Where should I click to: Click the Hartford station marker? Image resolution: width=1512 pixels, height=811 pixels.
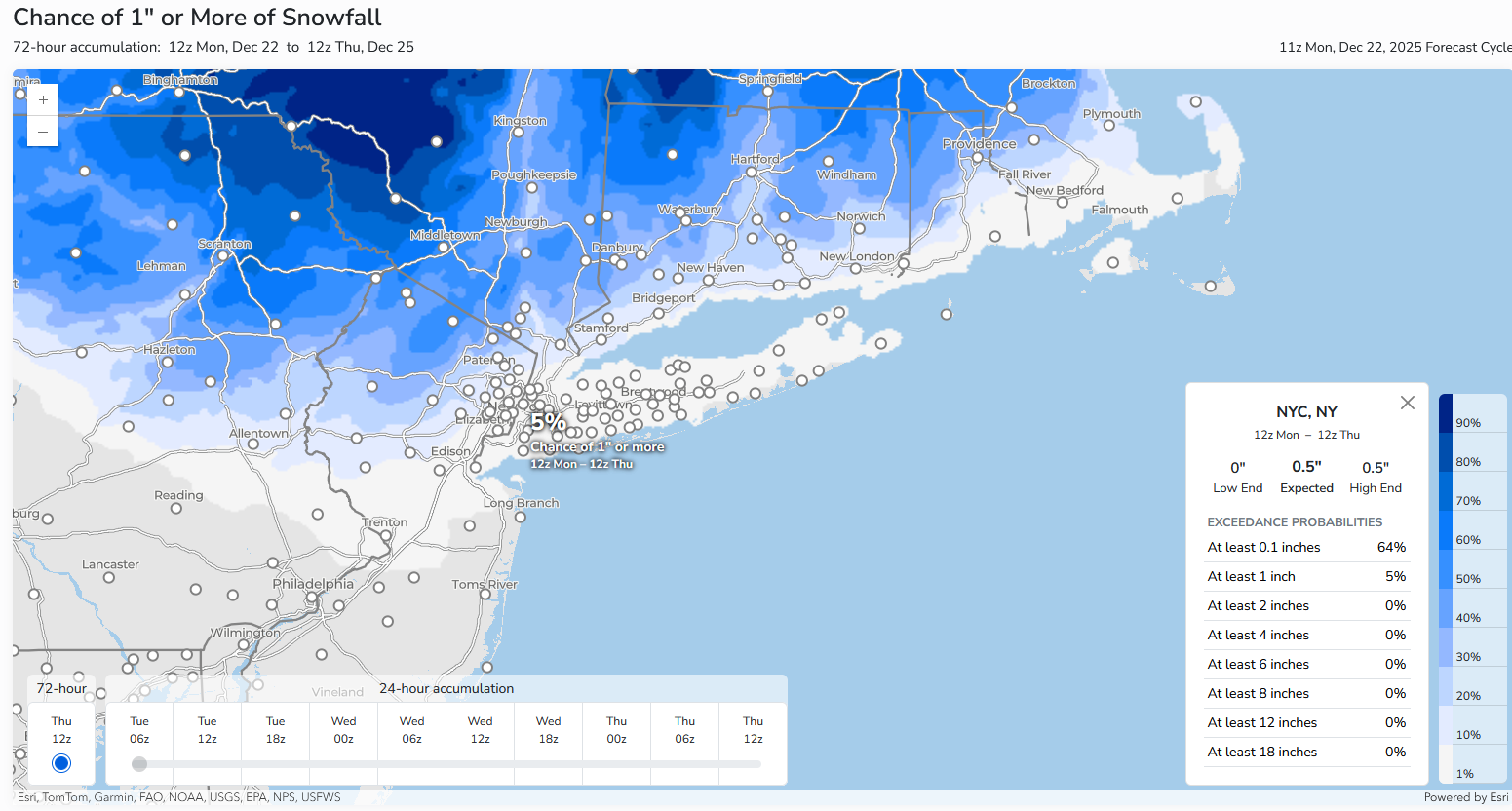tap(752, 173)
